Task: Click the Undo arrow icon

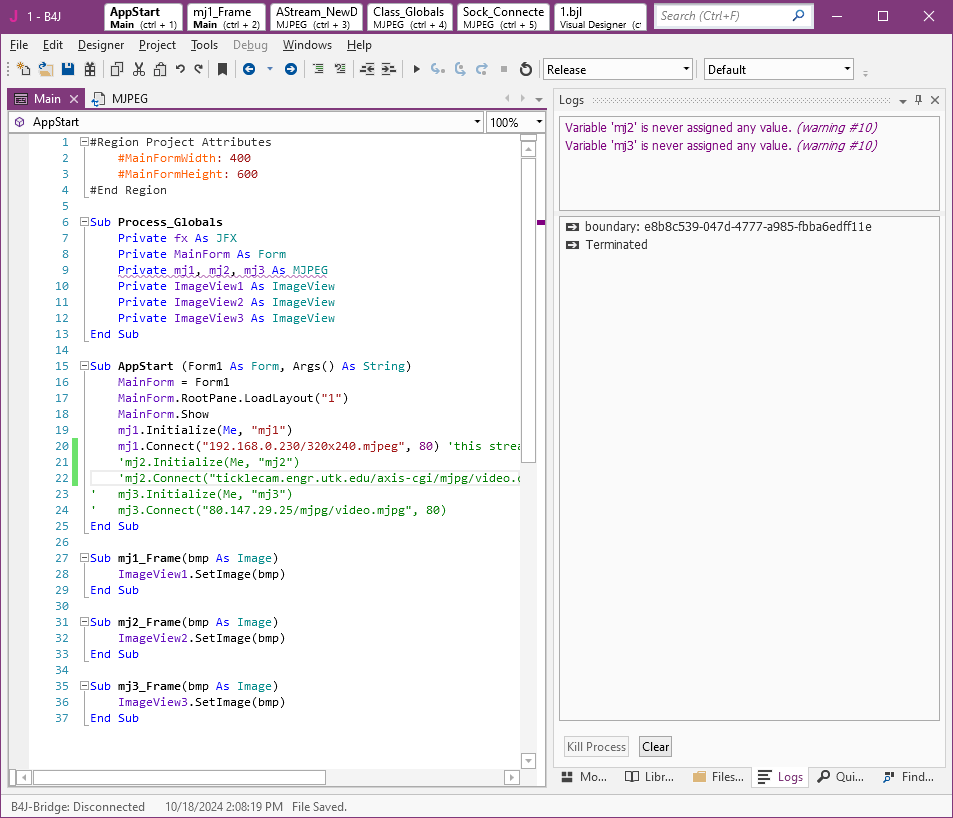Action: click(x=180, y=69)
